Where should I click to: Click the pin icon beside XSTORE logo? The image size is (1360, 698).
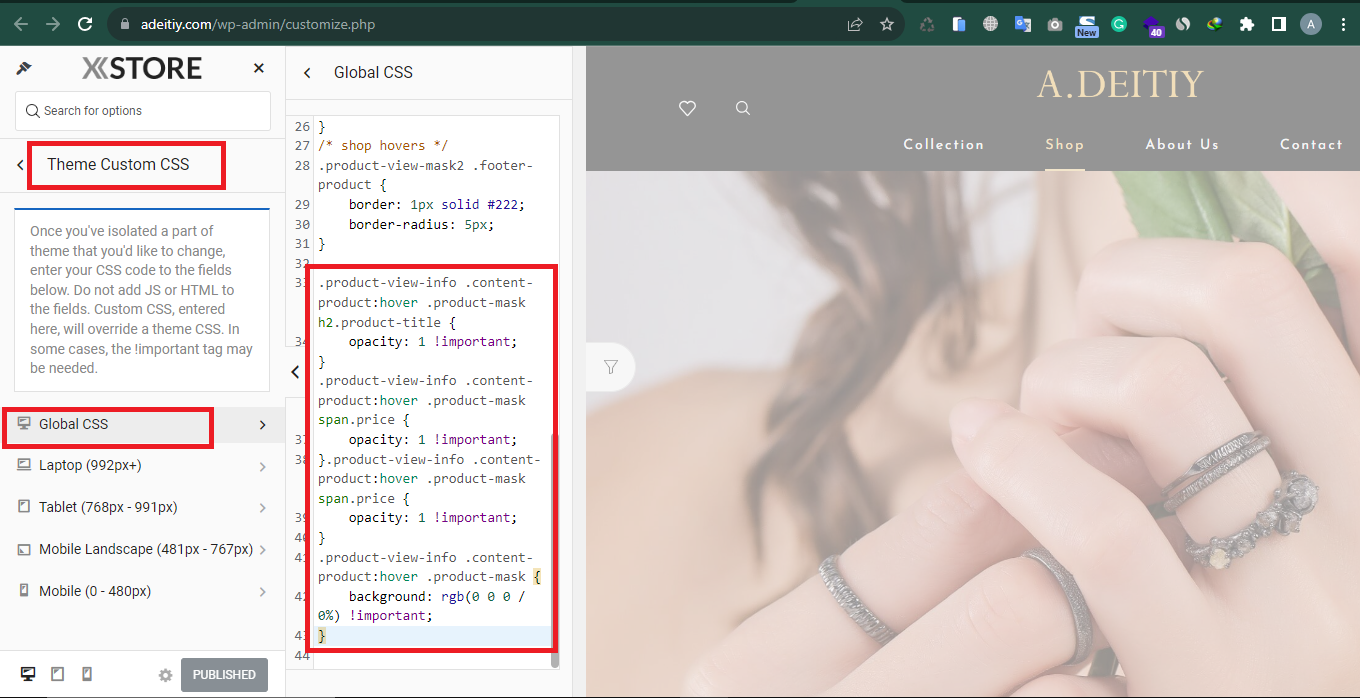click(24, 68)
